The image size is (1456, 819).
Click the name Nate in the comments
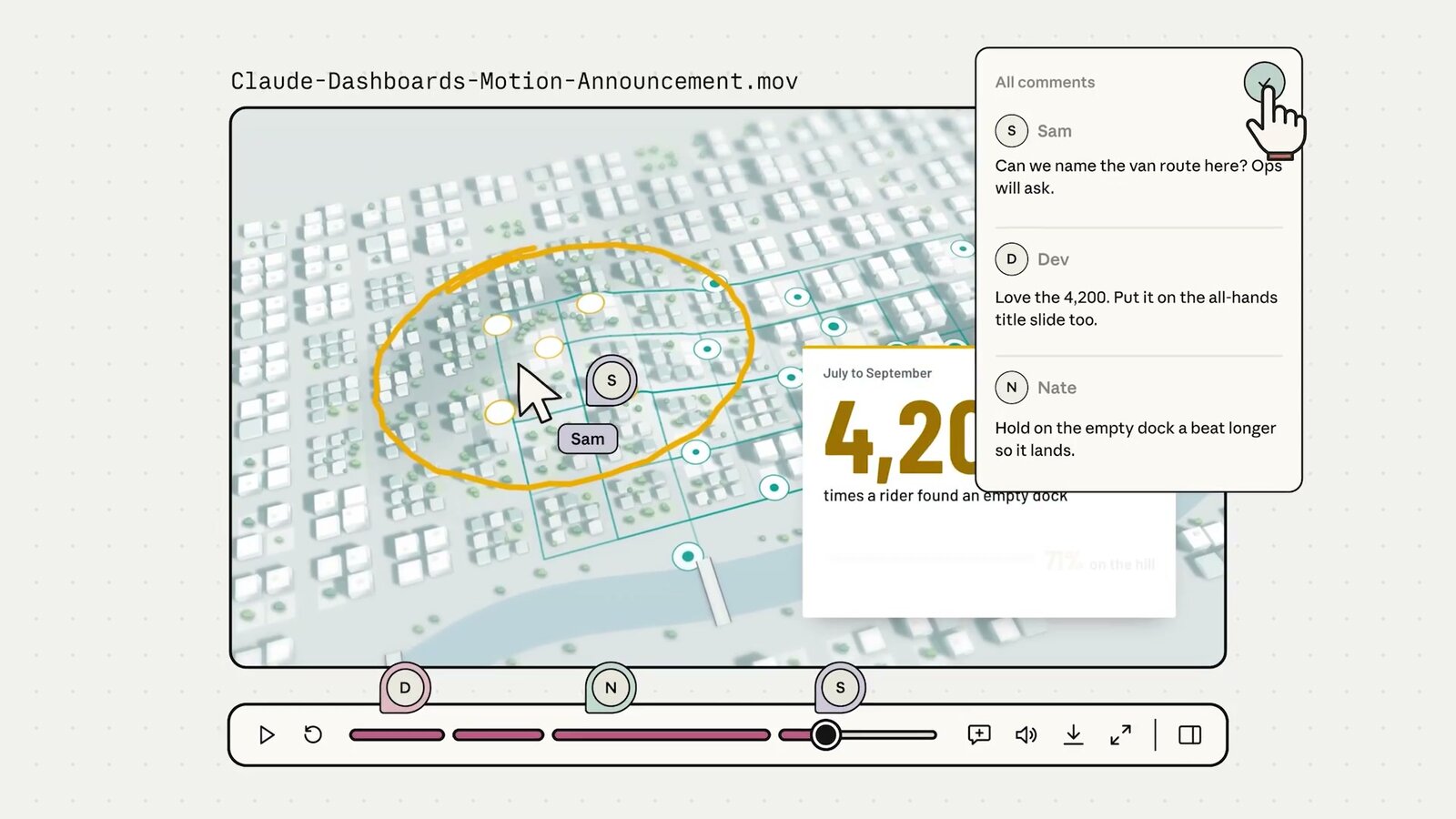point(1057,388)
